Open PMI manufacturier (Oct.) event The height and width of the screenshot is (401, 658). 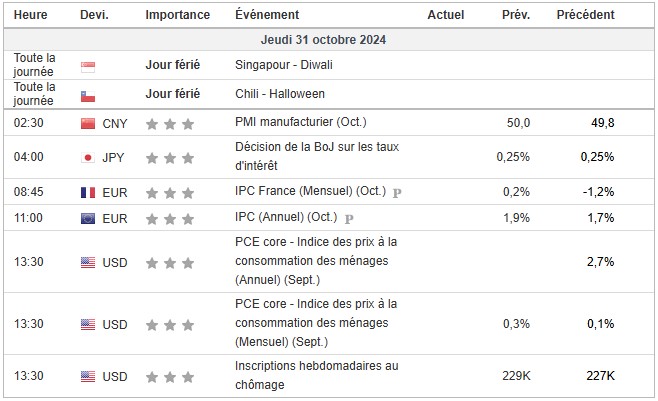[301, 123]
